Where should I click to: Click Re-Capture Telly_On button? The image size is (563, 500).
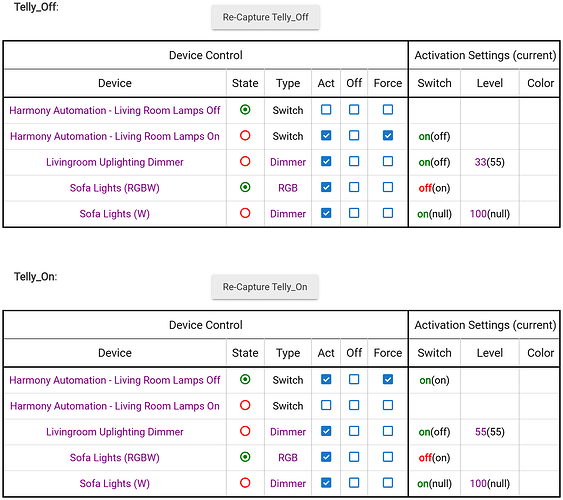coord(265,287)
